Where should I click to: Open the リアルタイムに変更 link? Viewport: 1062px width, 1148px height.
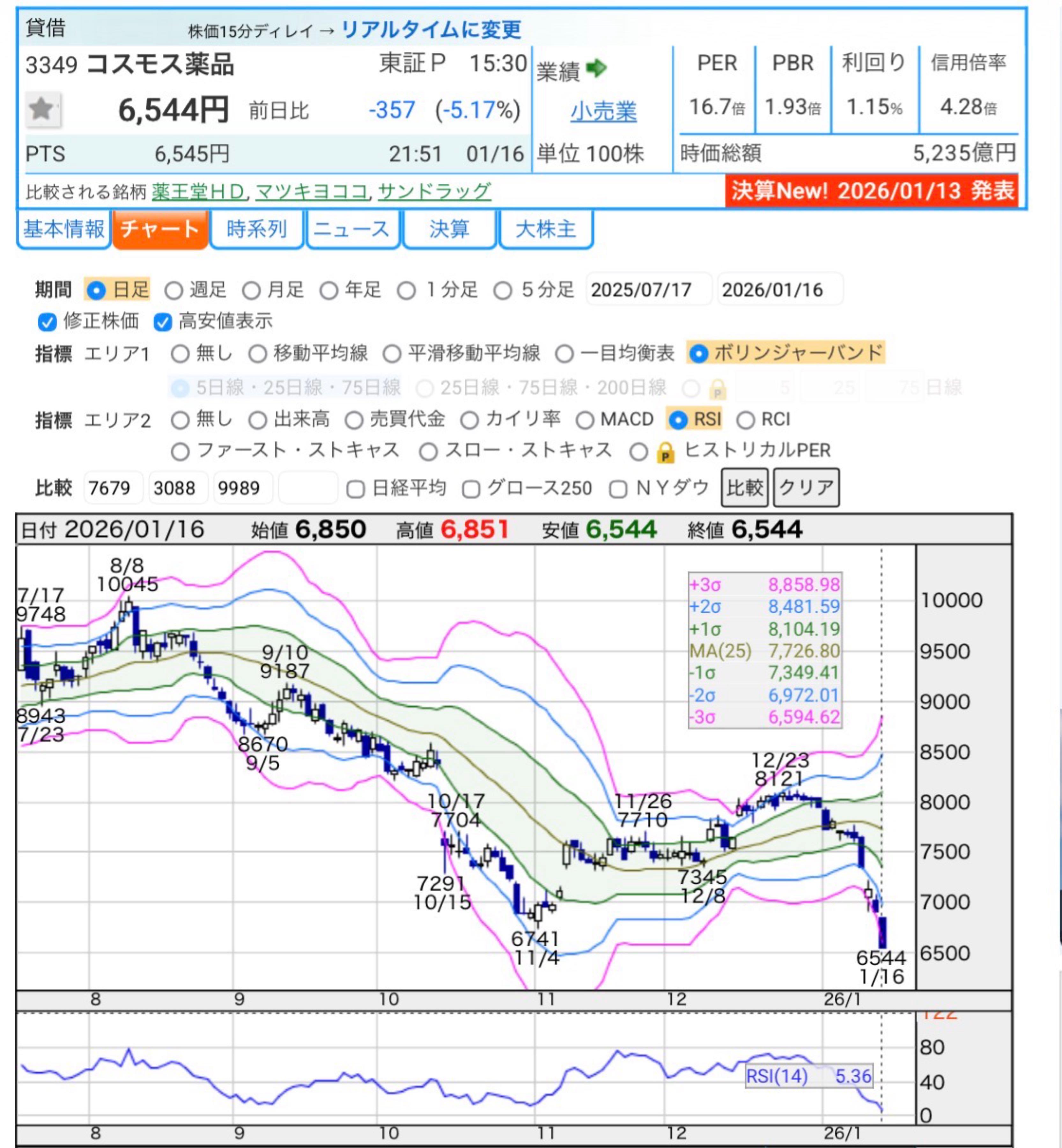[431, 29]
